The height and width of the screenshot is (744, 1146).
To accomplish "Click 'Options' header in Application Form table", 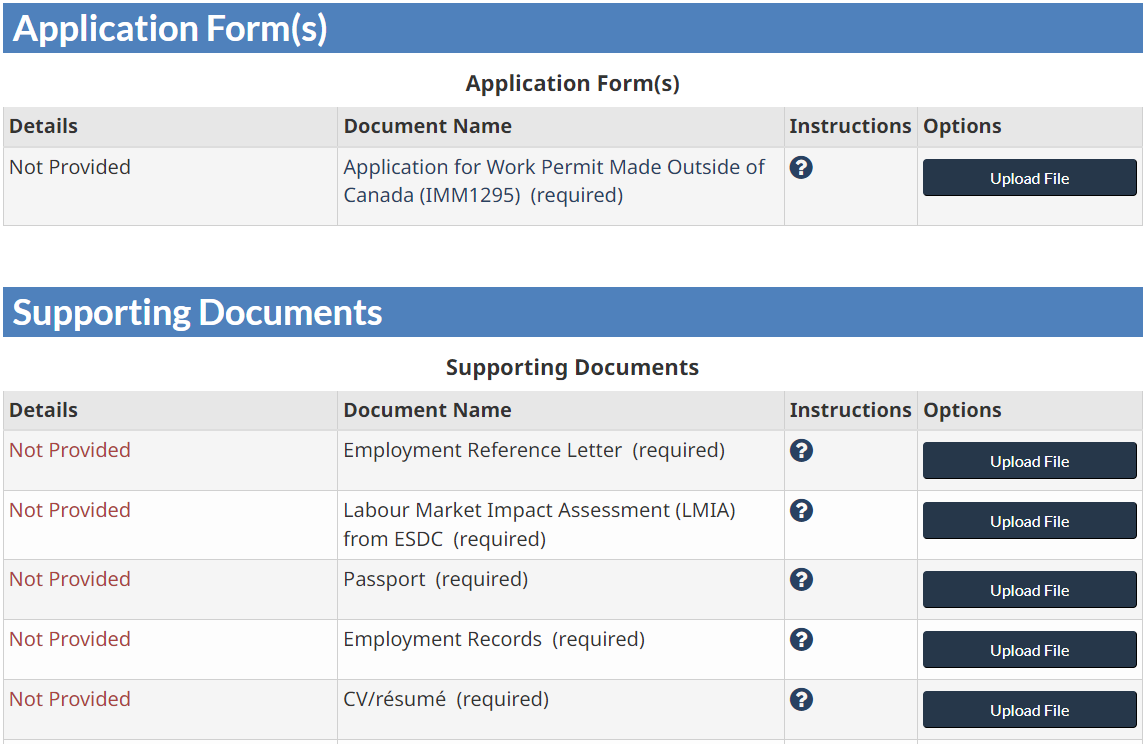I will [962, 126].
